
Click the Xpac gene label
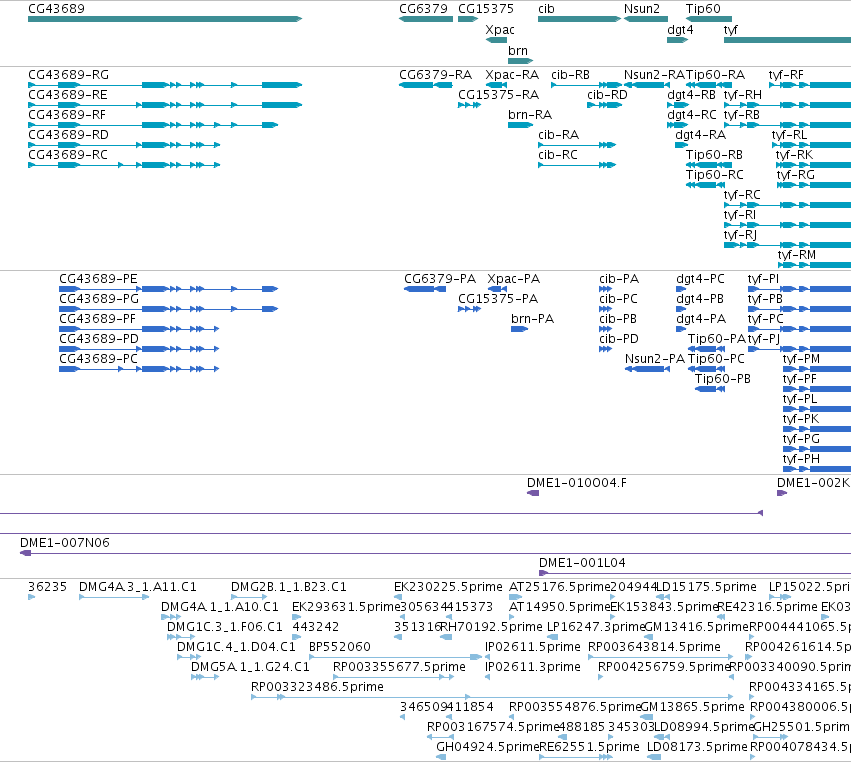coord(500,30)
